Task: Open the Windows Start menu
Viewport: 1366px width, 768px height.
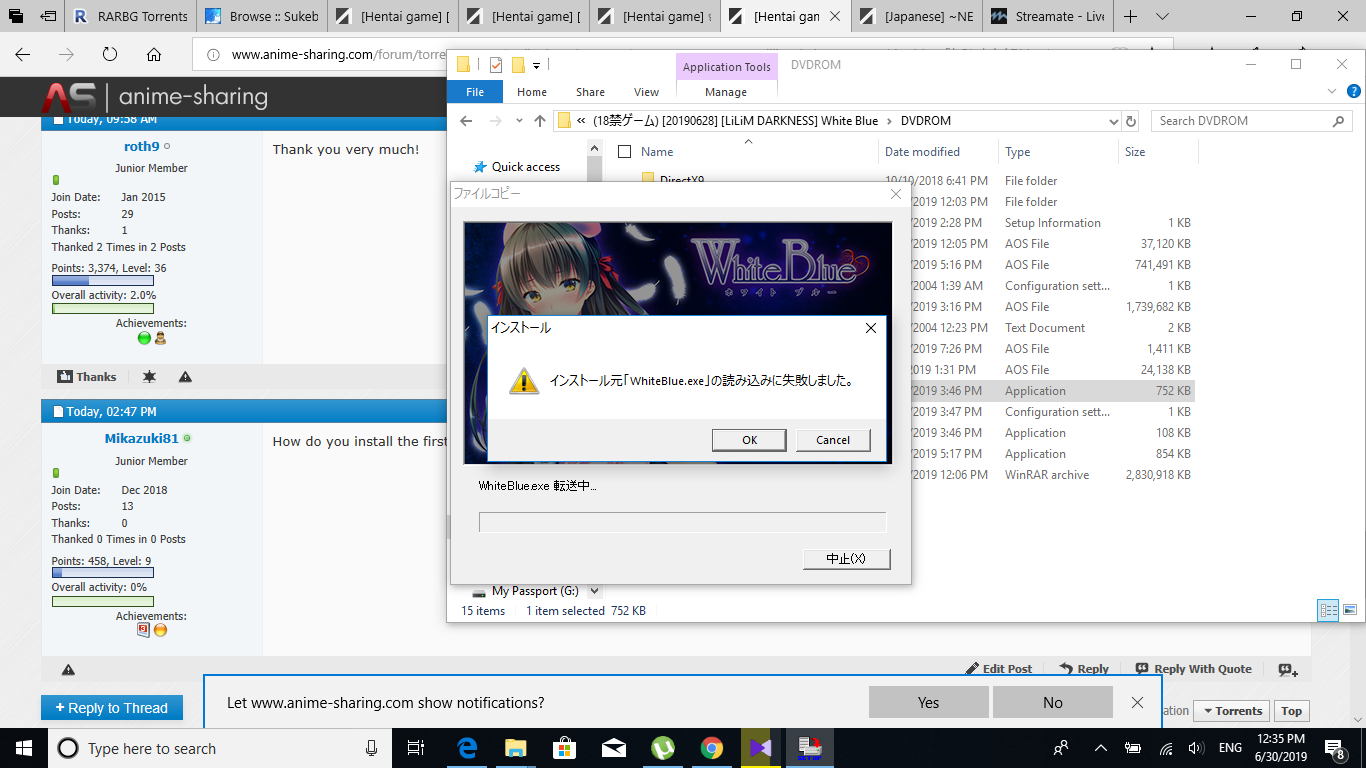Action: pyautogui.click(x=23, y=748)
